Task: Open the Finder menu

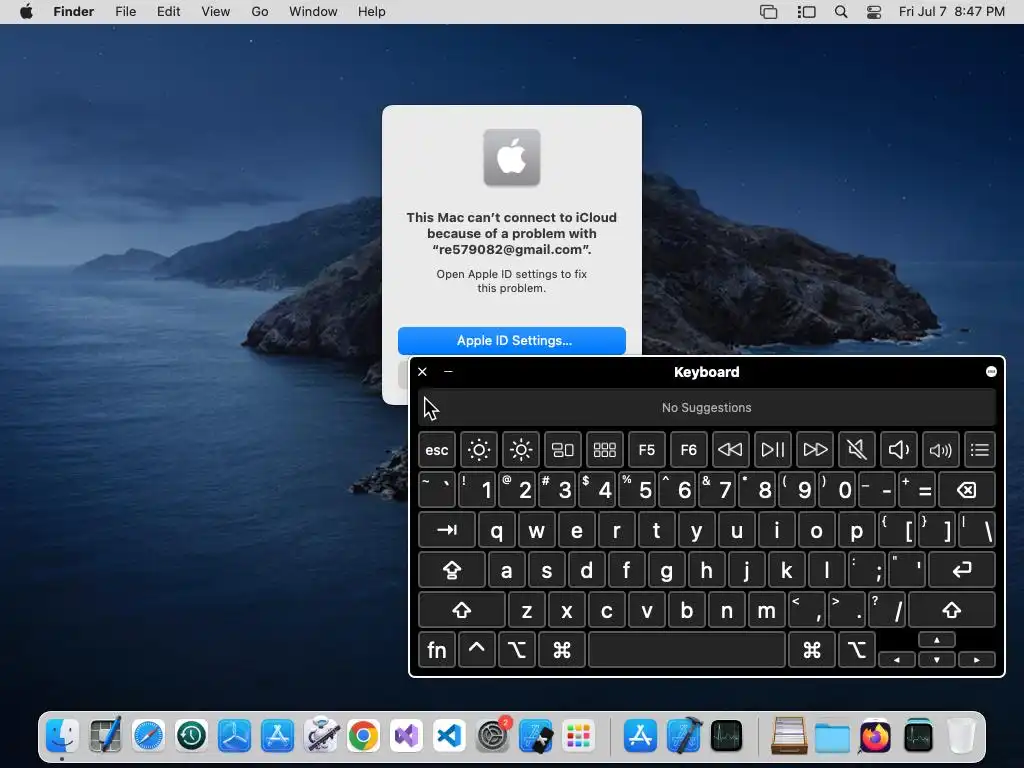Action: 74,12
